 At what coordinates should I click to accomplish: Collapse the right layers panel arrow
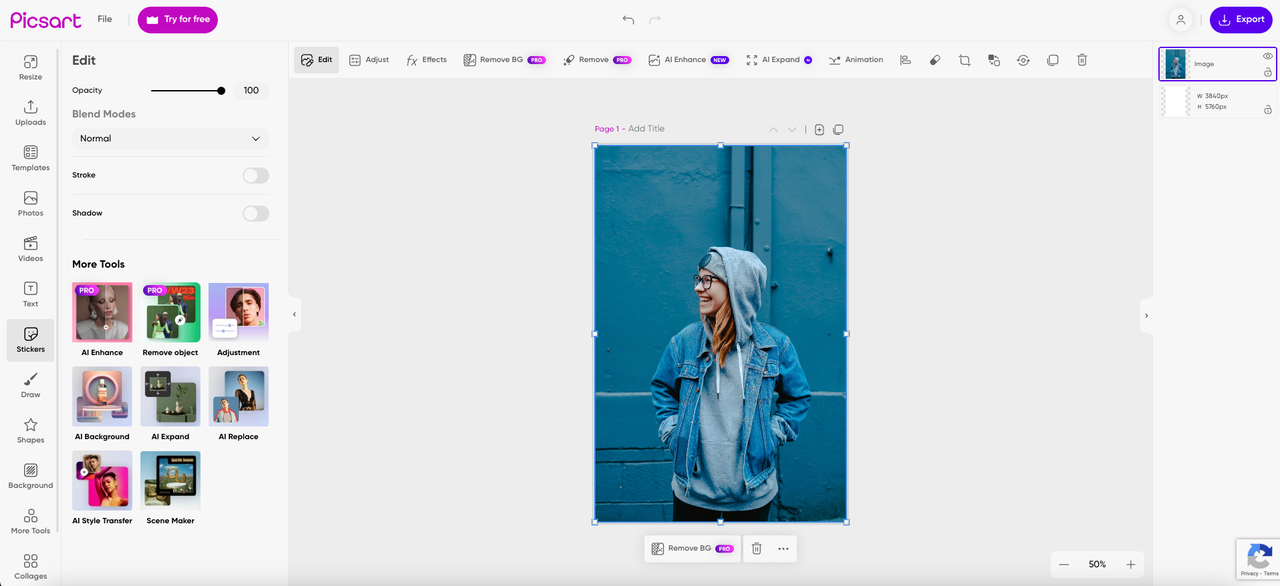(1146, 315)
